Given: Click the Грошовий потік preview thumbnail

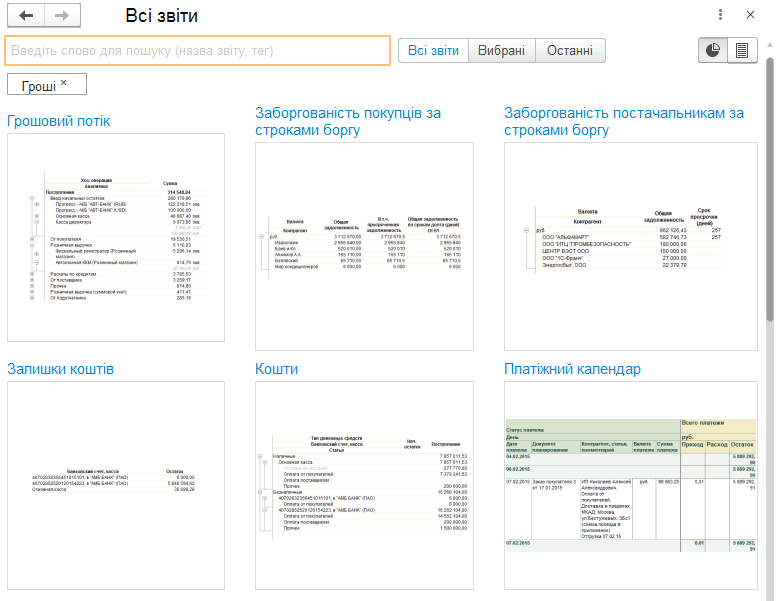Looking at the screenshot, I should pyautogui.click(x=116, y=237).
